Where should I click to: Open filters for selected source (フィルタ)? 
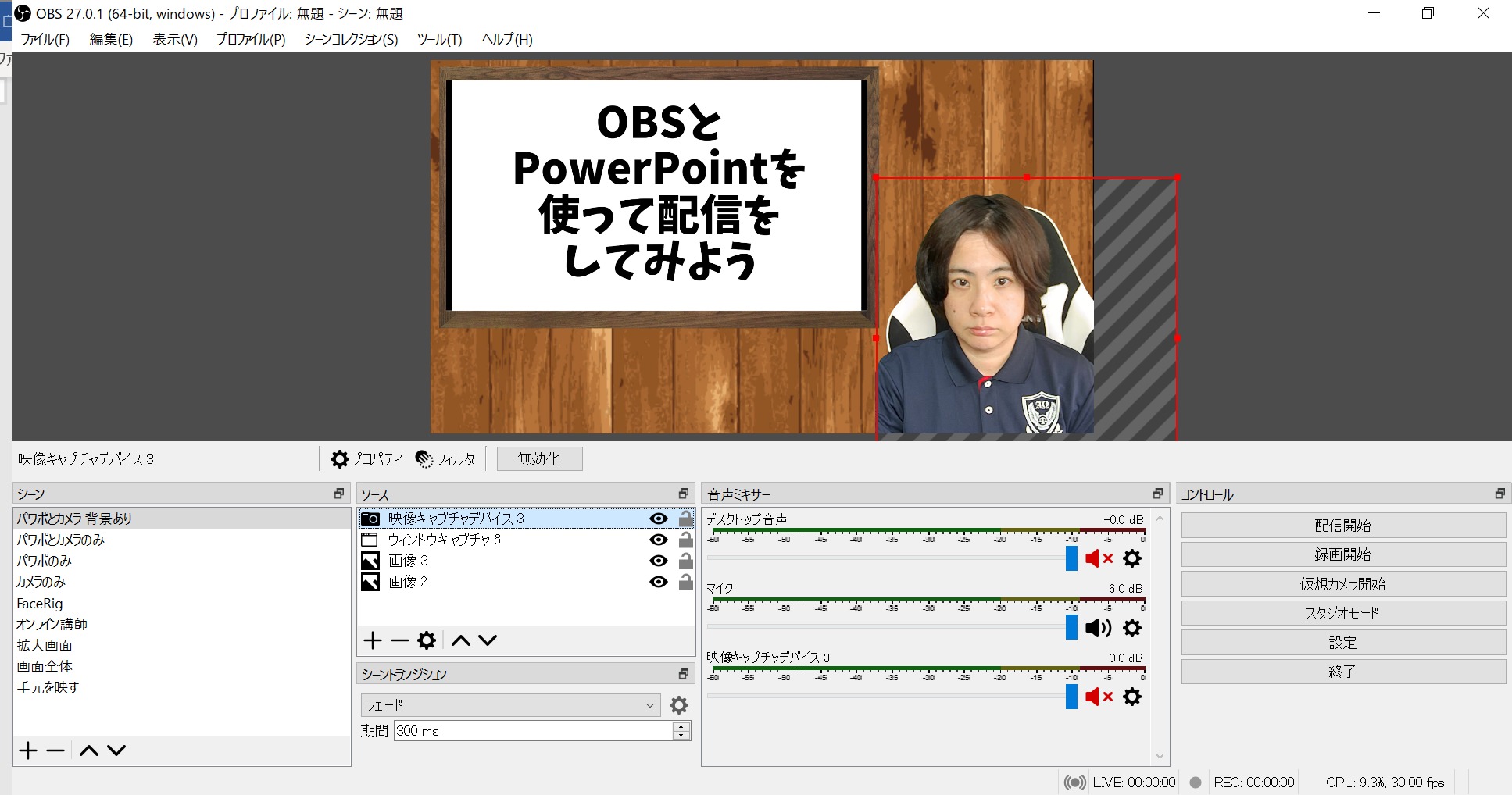pyautogui.click(x=445, y=459)
